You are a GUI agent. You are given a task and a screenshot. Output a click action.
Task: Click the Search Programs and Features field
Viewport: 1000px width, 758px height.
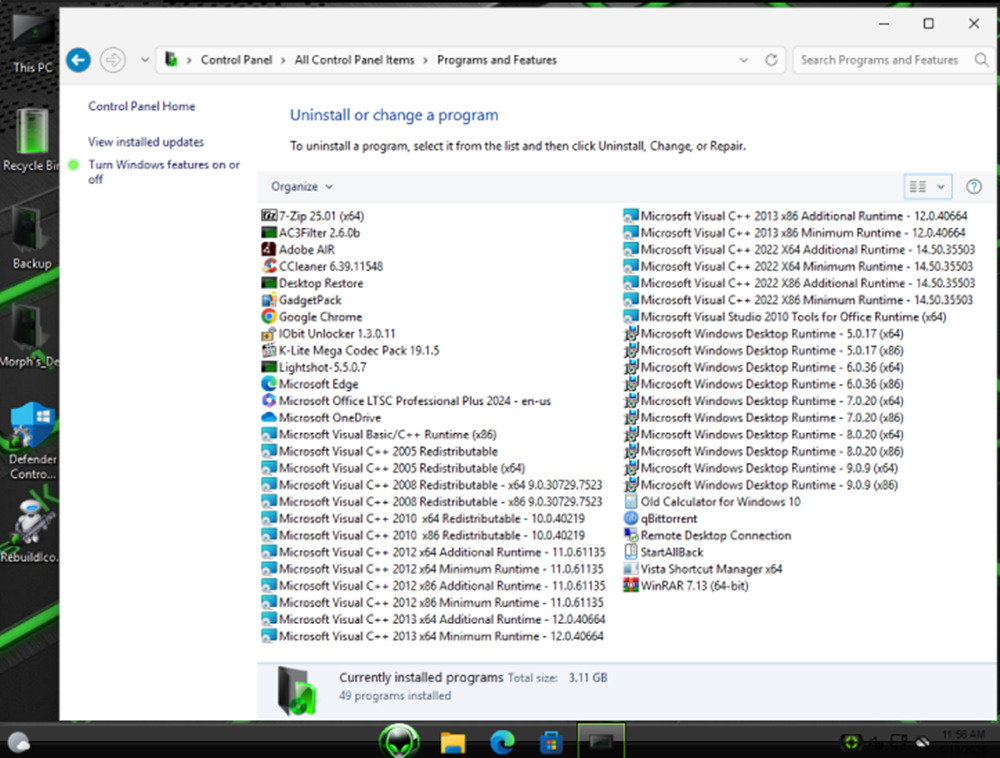[x=879, y=60]
